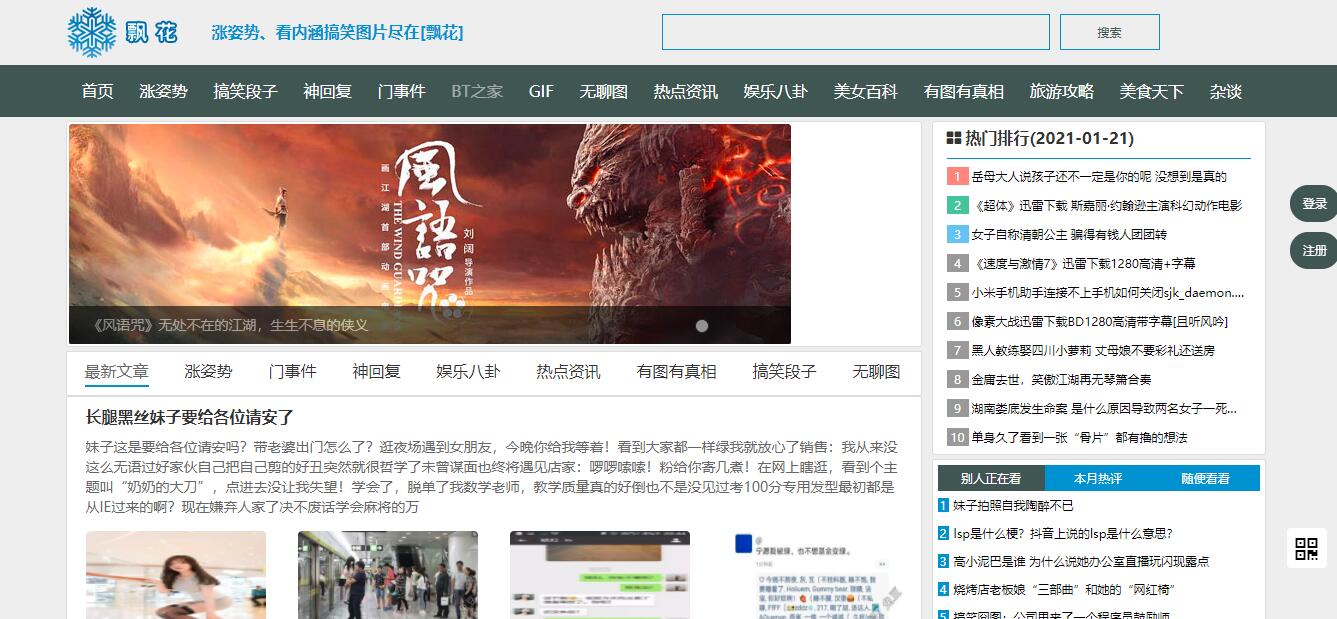Open ranking 4 《速度与激情7》 link

[1083, 264]
